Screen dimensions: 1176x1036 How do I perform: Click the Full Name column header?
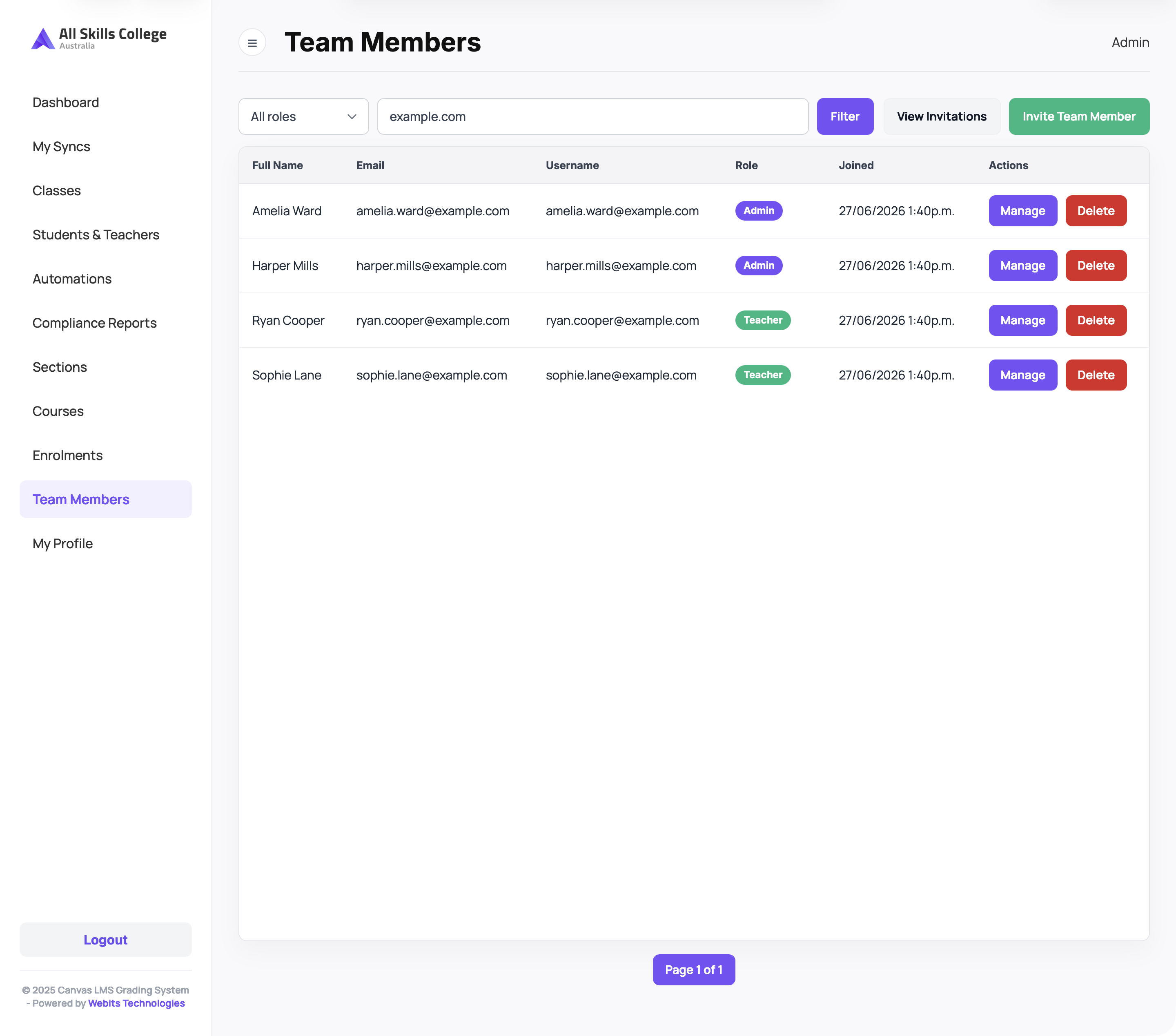click(x=277, y=165)
